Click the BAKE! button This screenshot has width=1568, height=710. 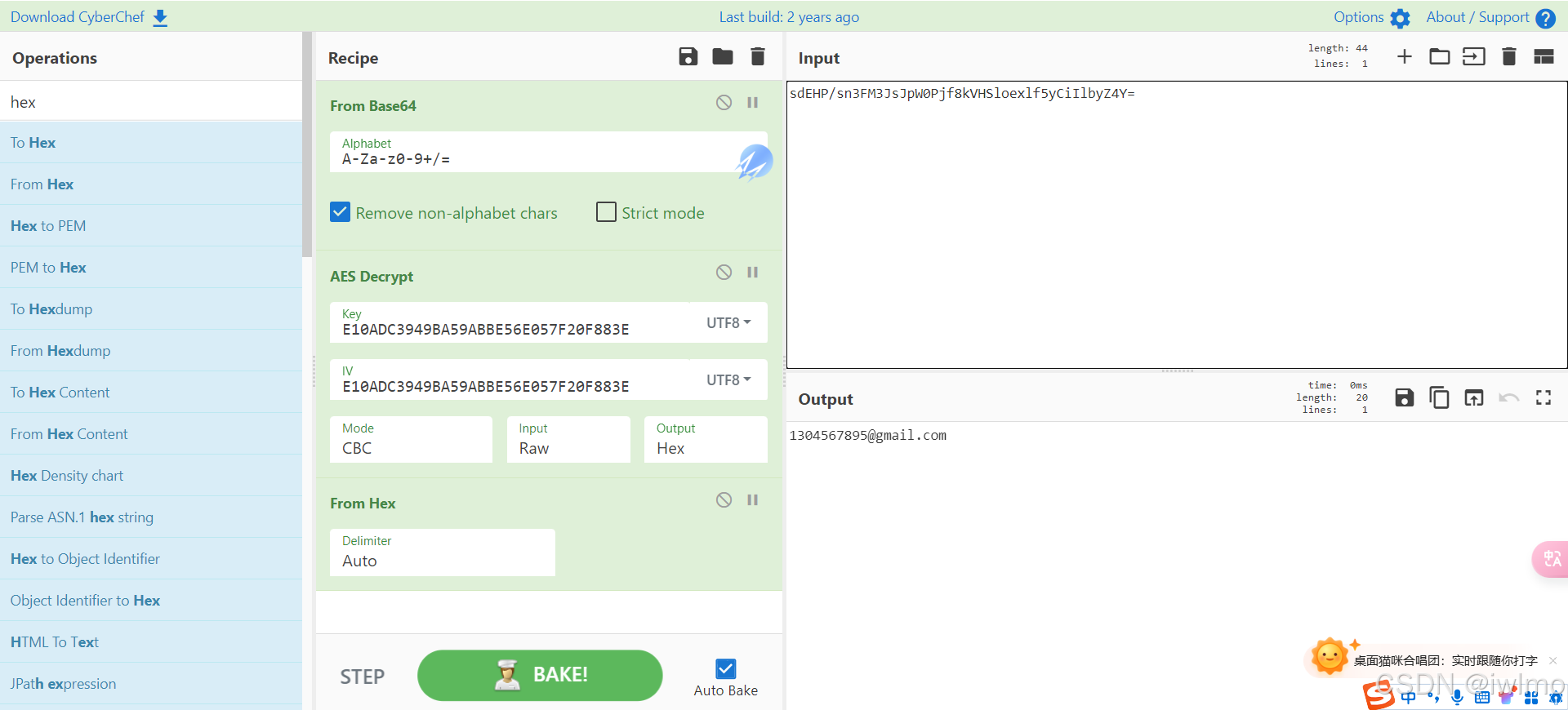(x=540, y=675)
